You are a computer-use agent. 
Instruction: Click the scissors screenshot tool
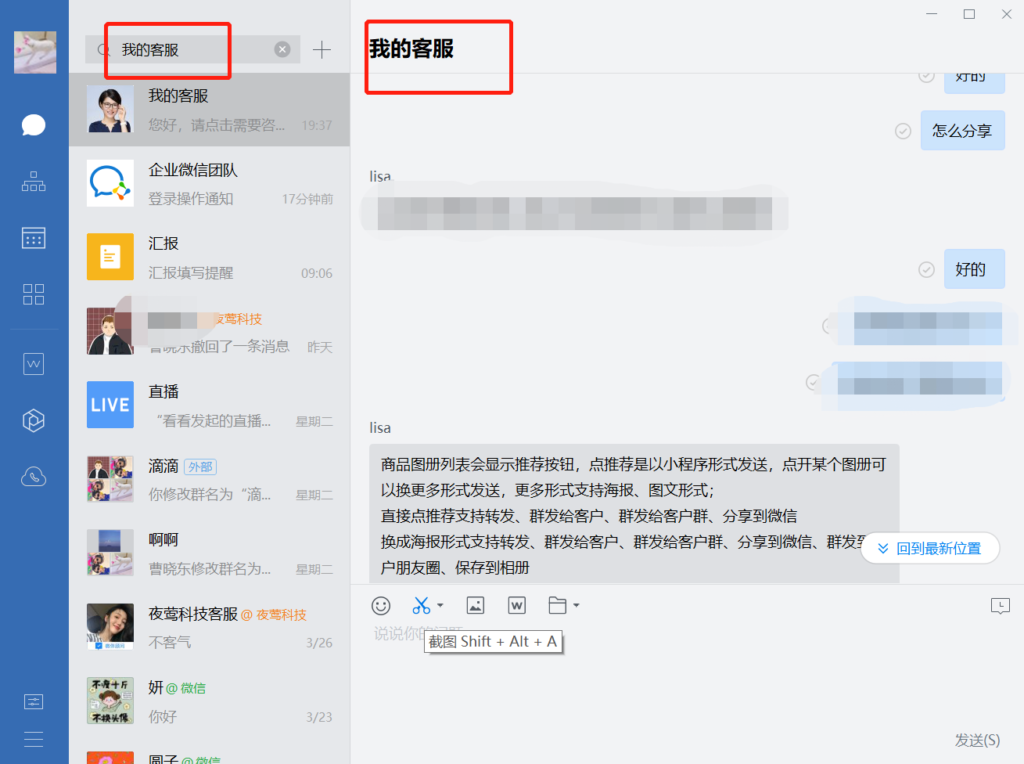(421, 606)
